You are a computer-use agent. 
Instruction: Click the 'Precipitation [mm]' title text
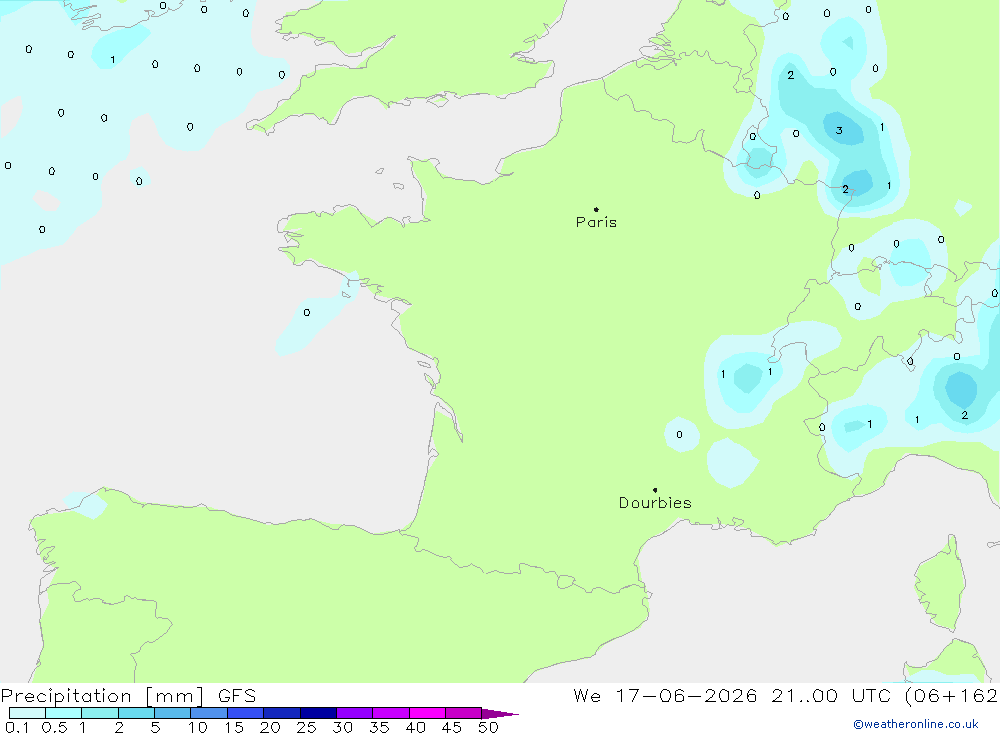tap(102, 696)
